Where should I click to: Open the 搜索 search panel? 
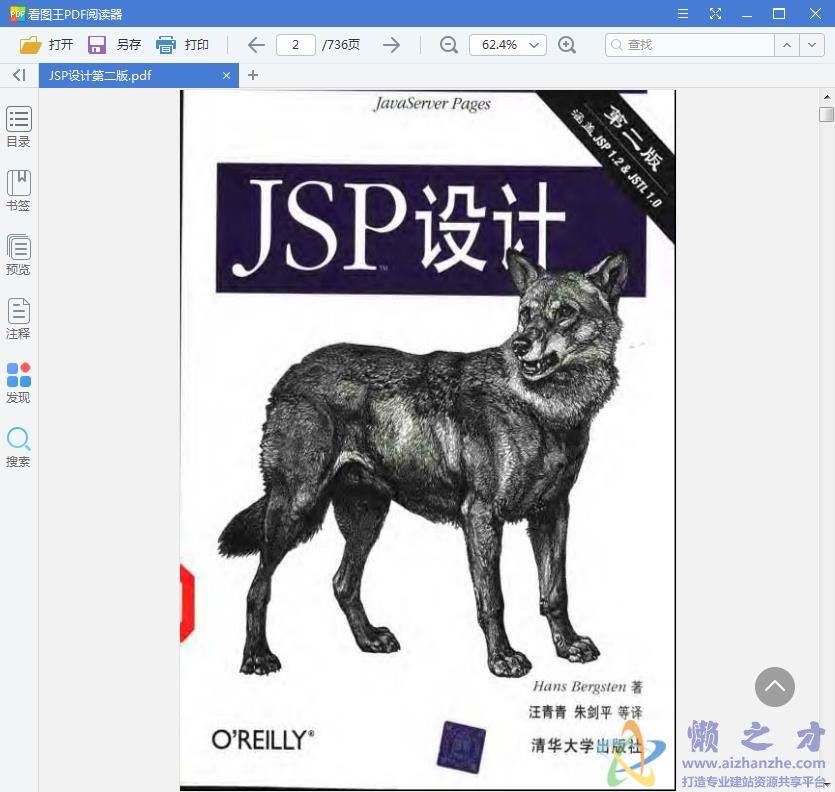(19, 447)
